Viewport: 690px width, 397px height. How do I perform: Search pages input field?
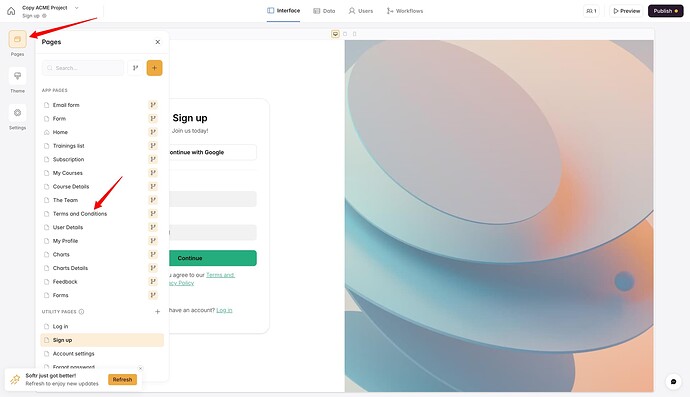coord(83,68)
